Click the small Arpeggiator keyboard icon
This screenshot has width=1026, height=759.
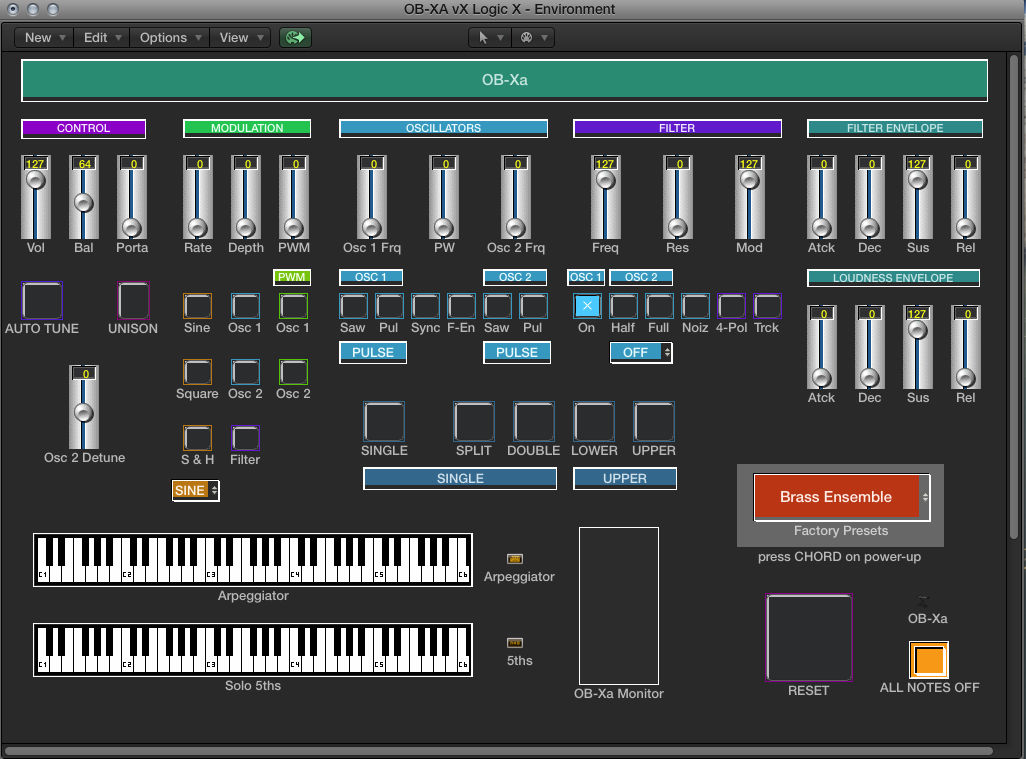point(515,559)
